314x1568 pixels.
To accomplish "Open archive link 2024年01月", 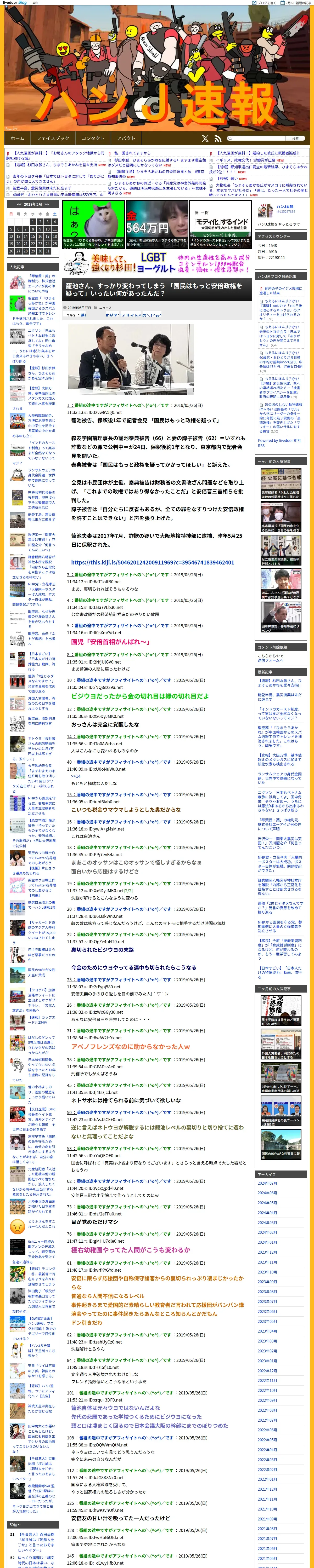I will (x=267, y=1242).
